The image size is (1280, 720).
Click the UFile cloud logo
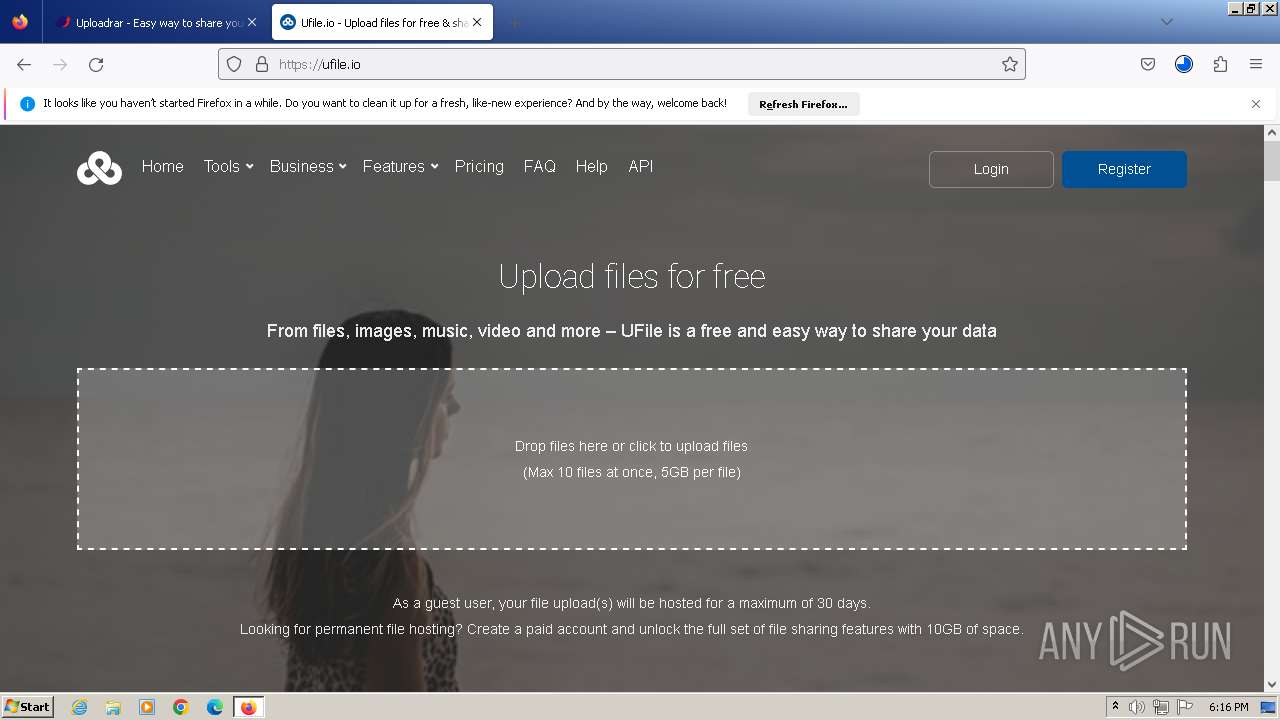click(99, 168)
